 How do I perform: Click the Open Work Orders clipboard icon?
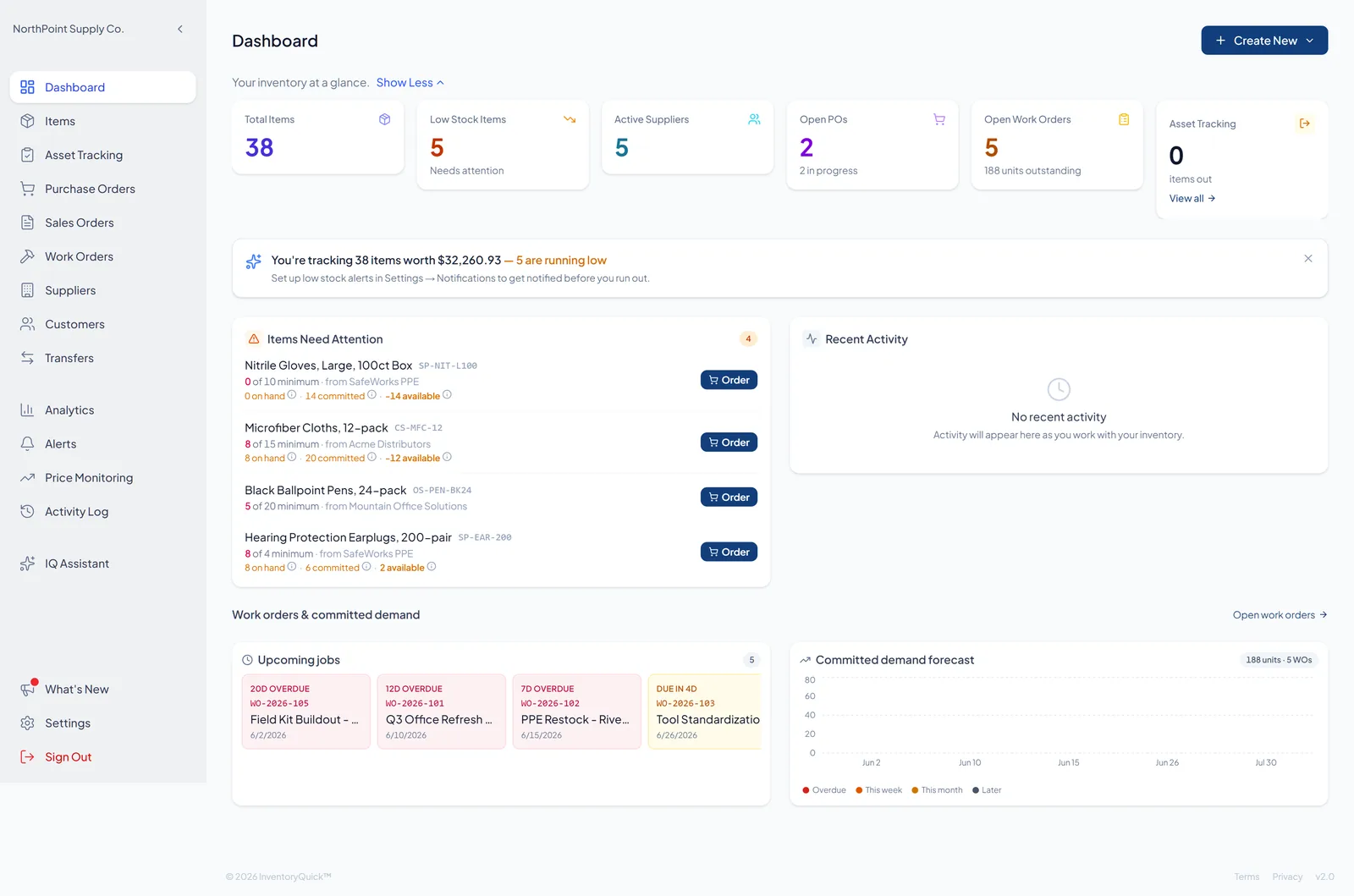pyautogui.click(x=1124, y=119)
